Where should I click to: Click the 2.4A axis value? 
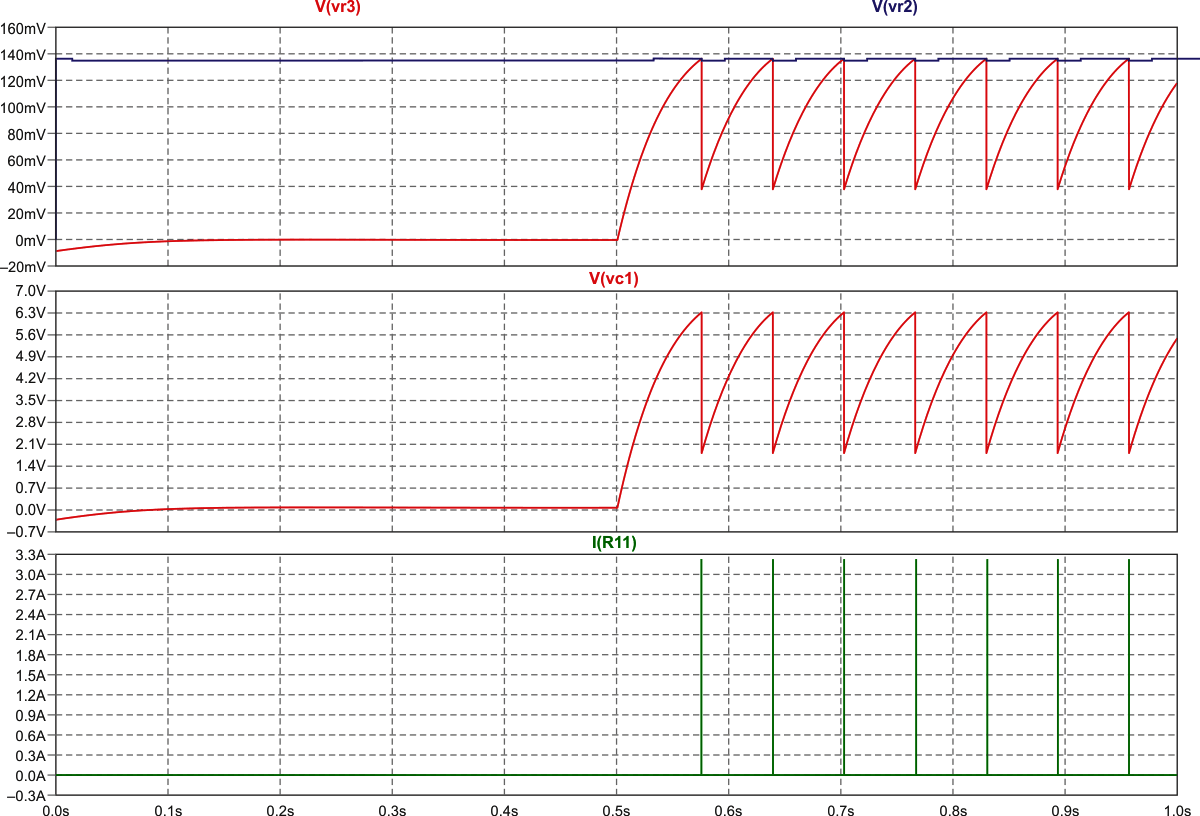[33, 615]
